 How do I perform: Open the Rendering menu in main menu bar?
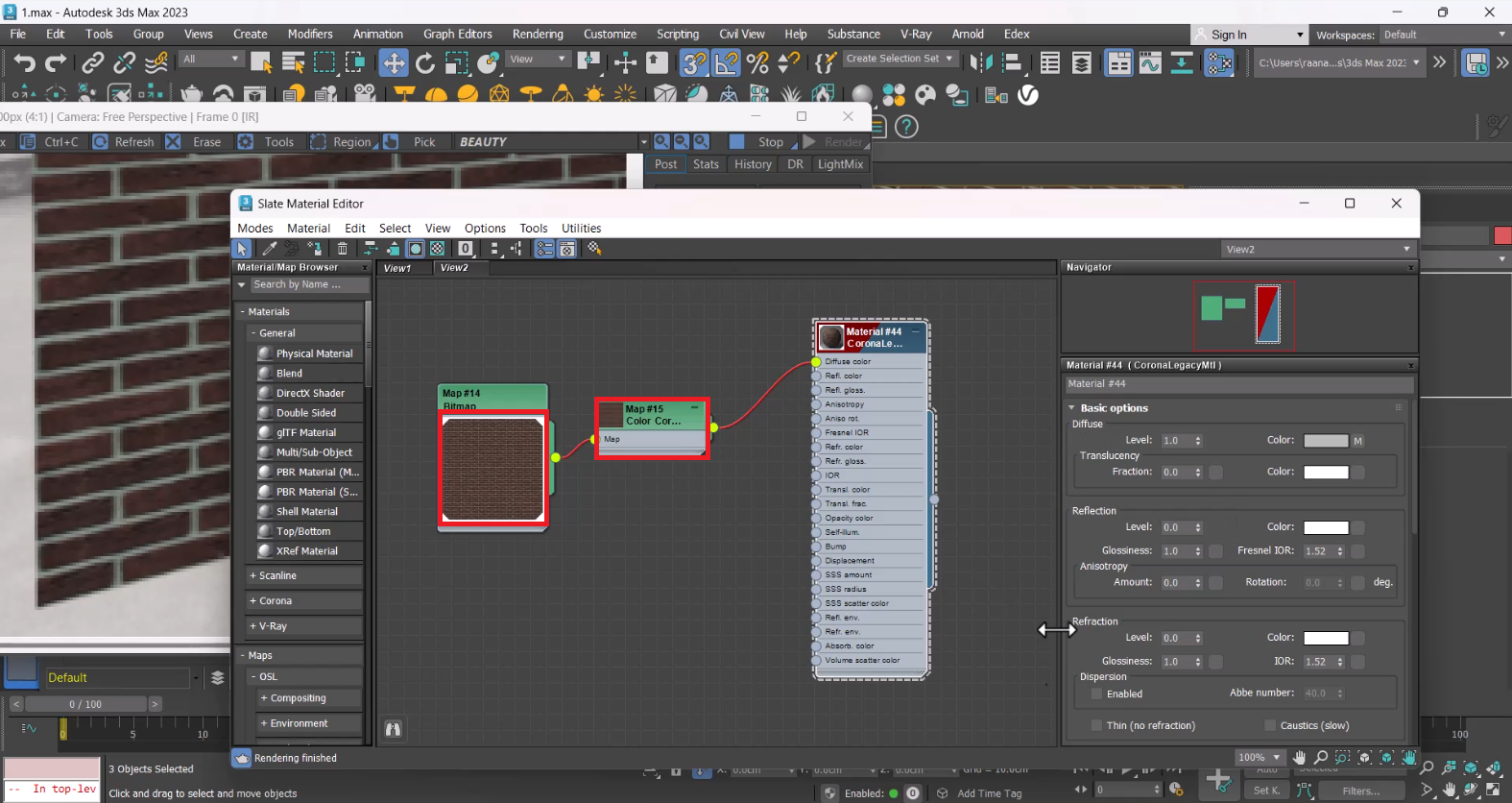pos(538,34)
